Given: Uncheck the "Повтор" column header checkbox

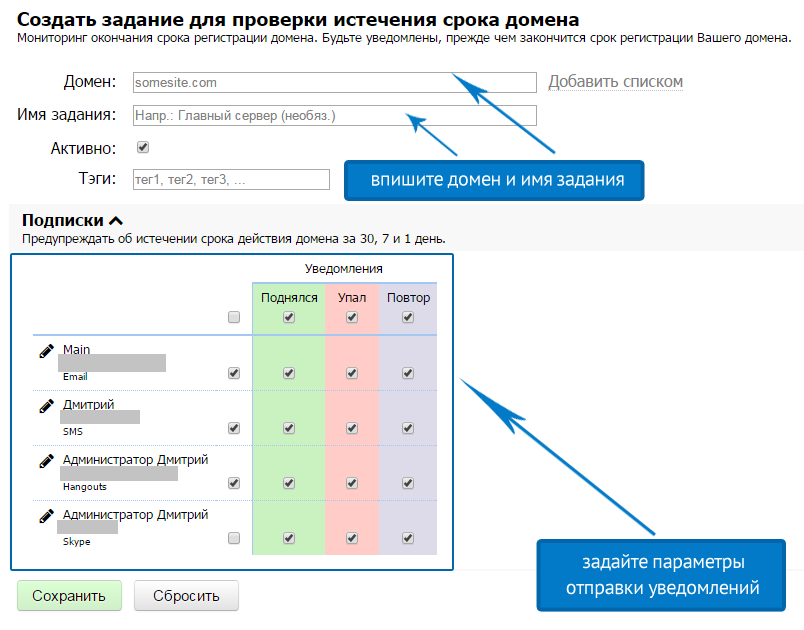Looking at the screenshot, I should tap(407, 316).
